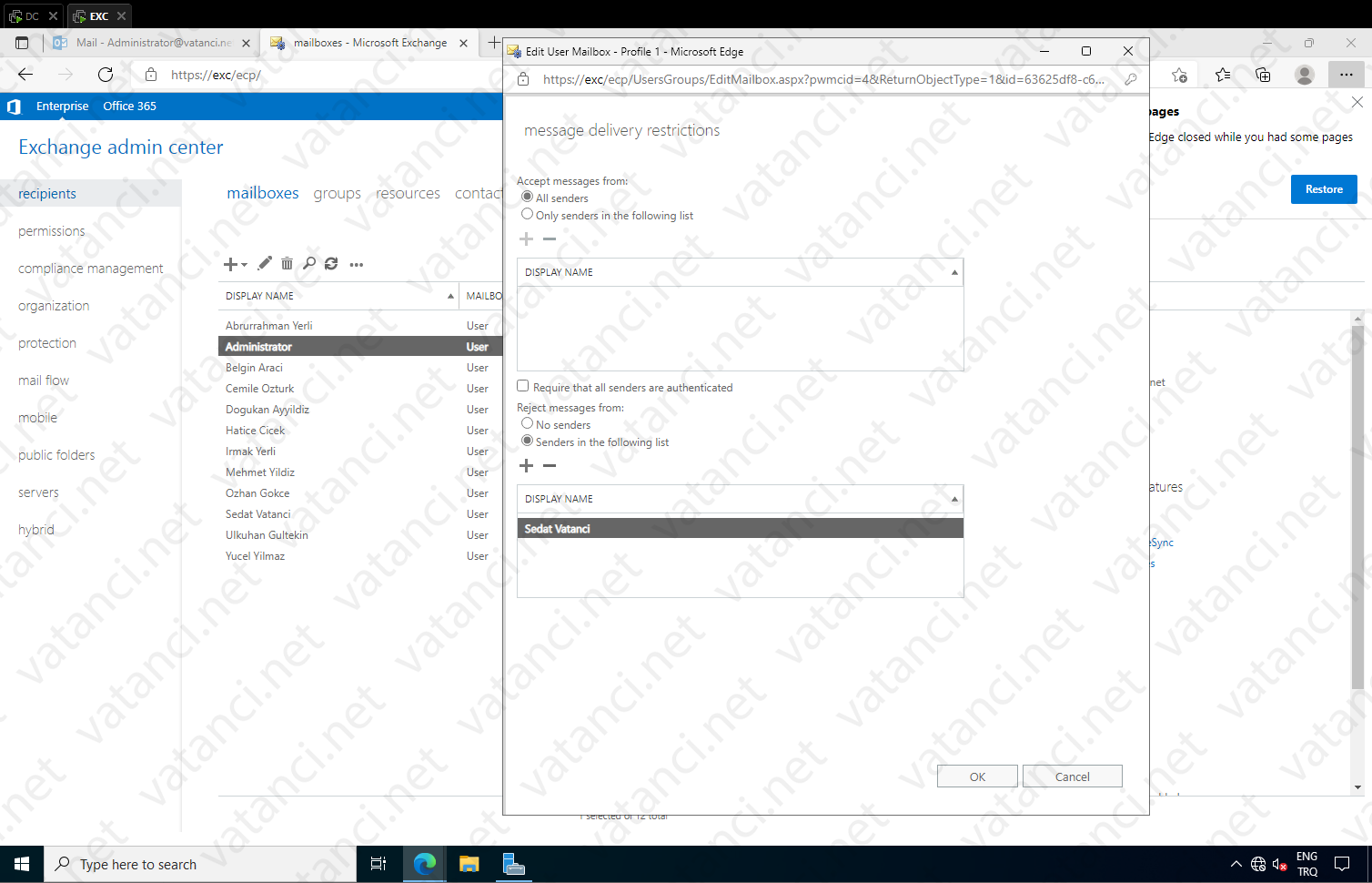This screenshot has height=883, width=1372.
Task: Switch to the Mail - Administrator browser tab
Action: (x=152, y=43)
